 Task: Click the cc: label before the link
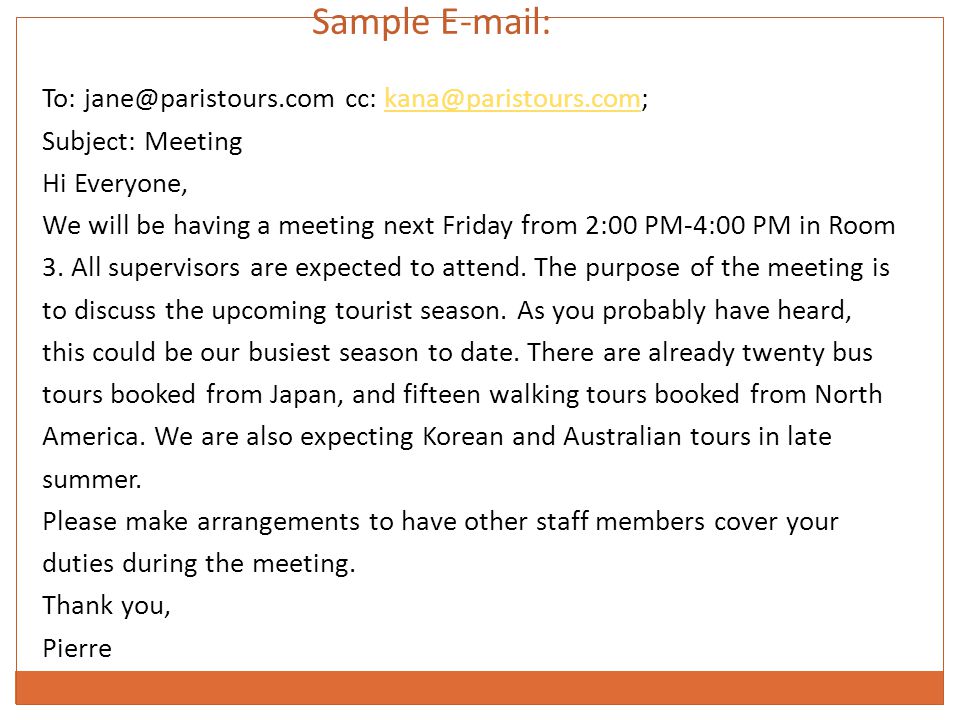[x=361, y=99]
